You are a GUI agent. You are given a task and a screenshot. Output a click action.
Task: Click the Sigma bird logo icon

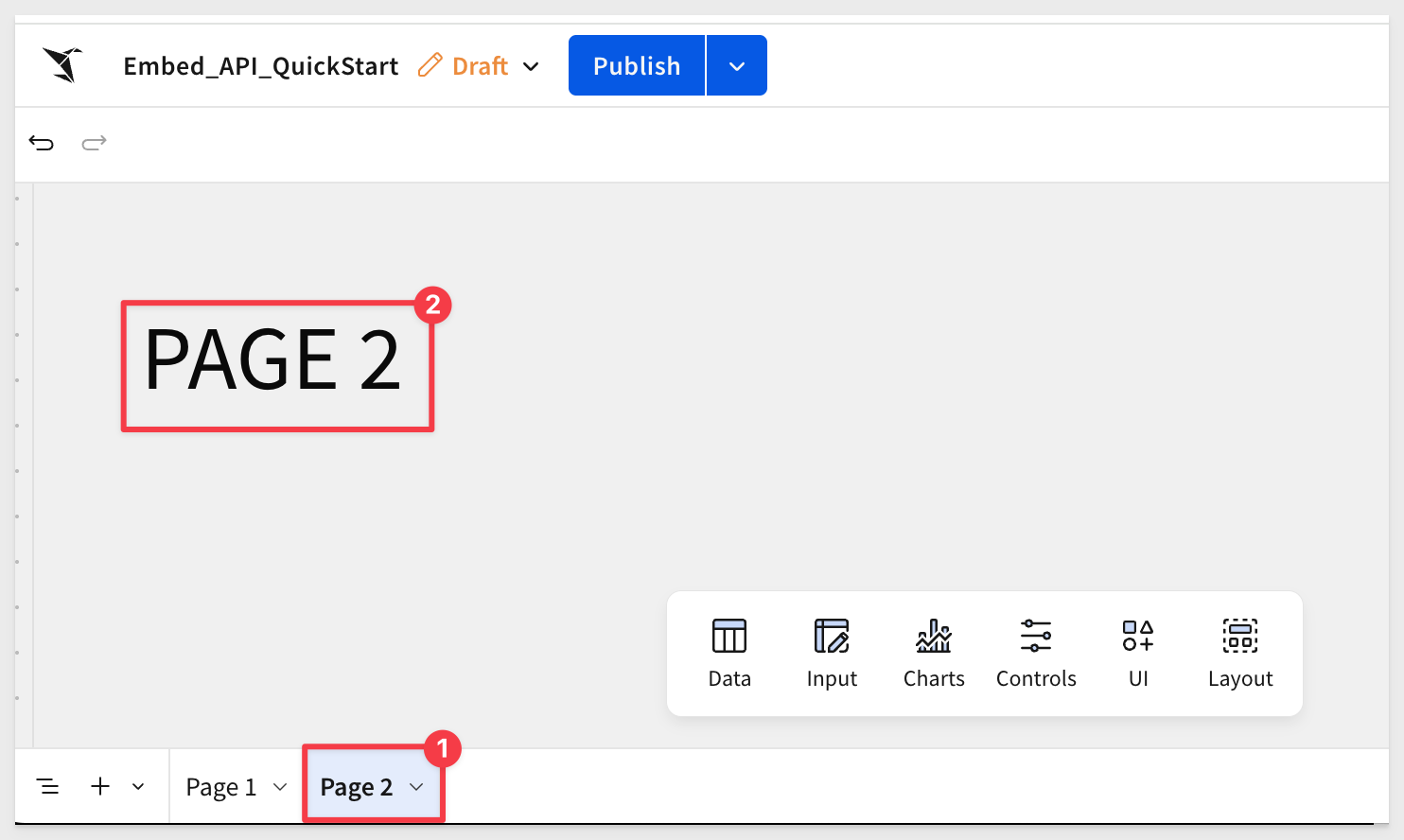click(62, 65)
